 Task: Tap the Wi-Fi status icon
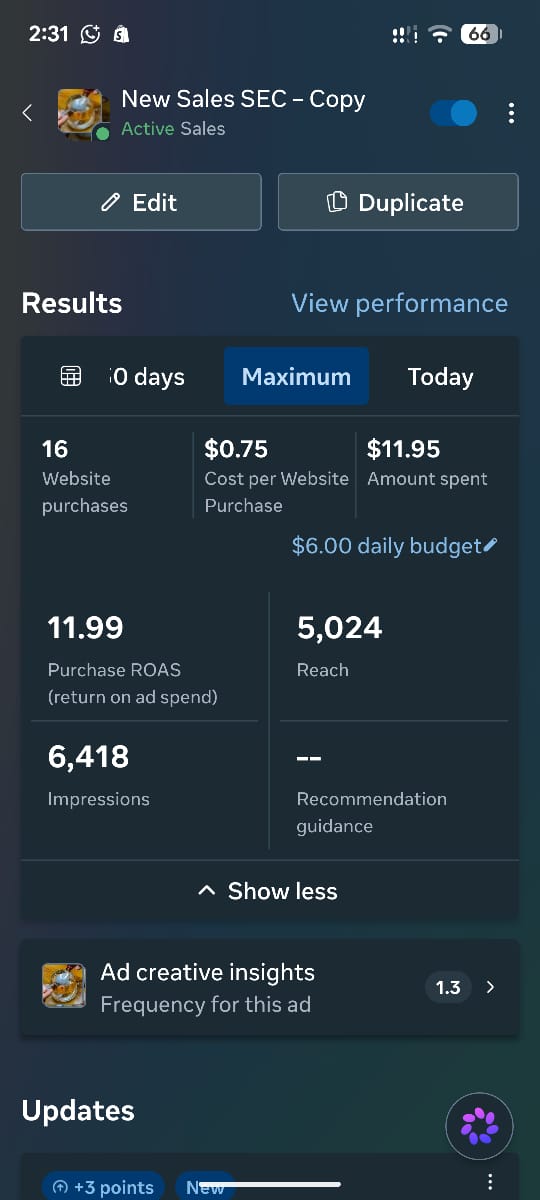(439, 34)
